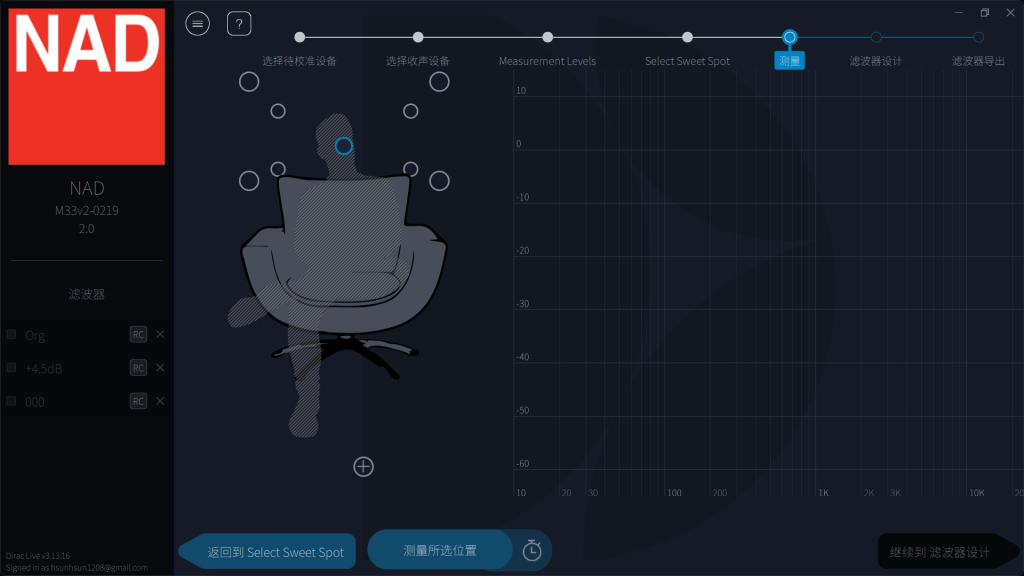
Task: Click the RC badge on +4.5dB filter
Action: coord(138,368)
